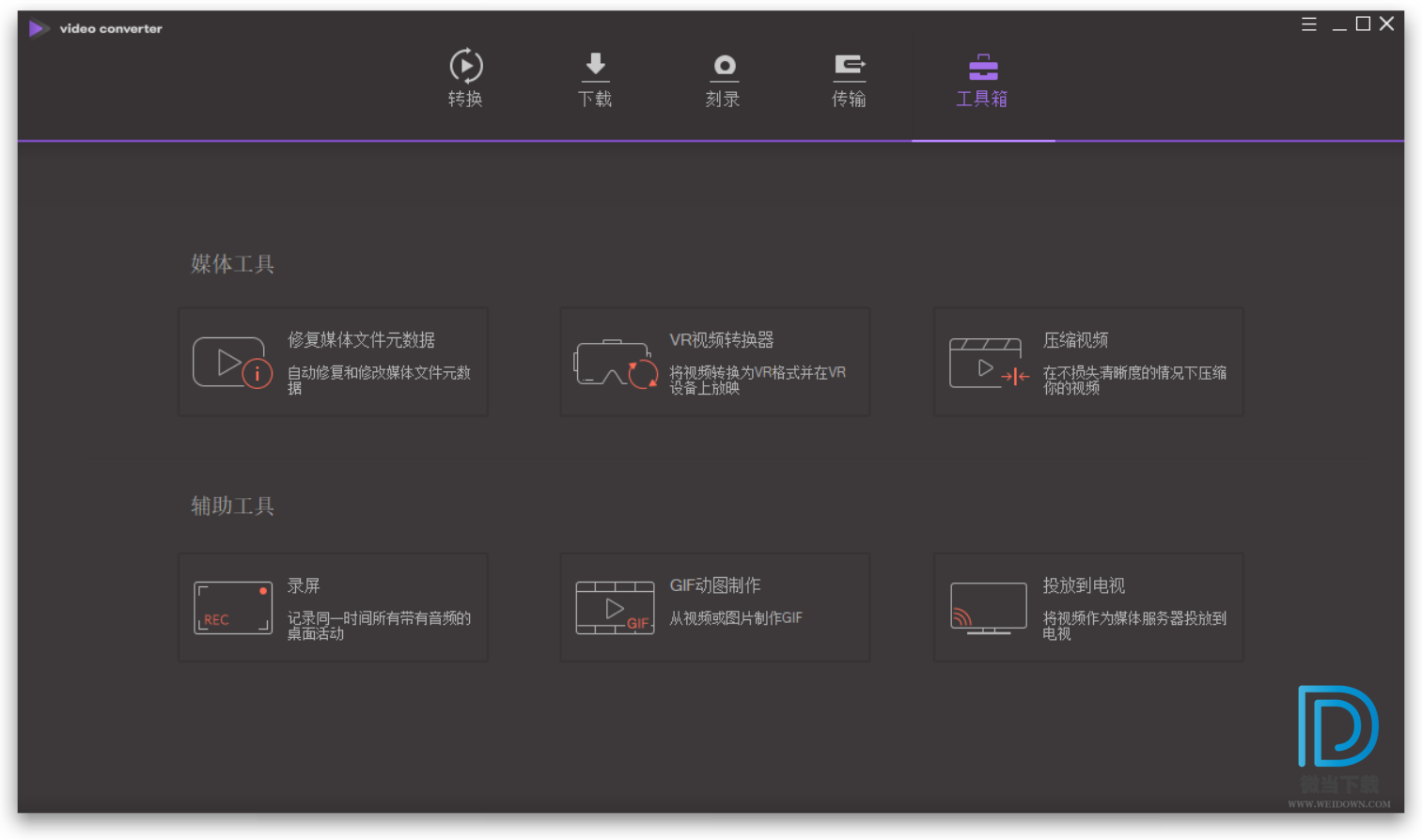The image size is (1422, 840).
Task: Click the video compress clapperboard icon
Action: [x=989, y=364]
